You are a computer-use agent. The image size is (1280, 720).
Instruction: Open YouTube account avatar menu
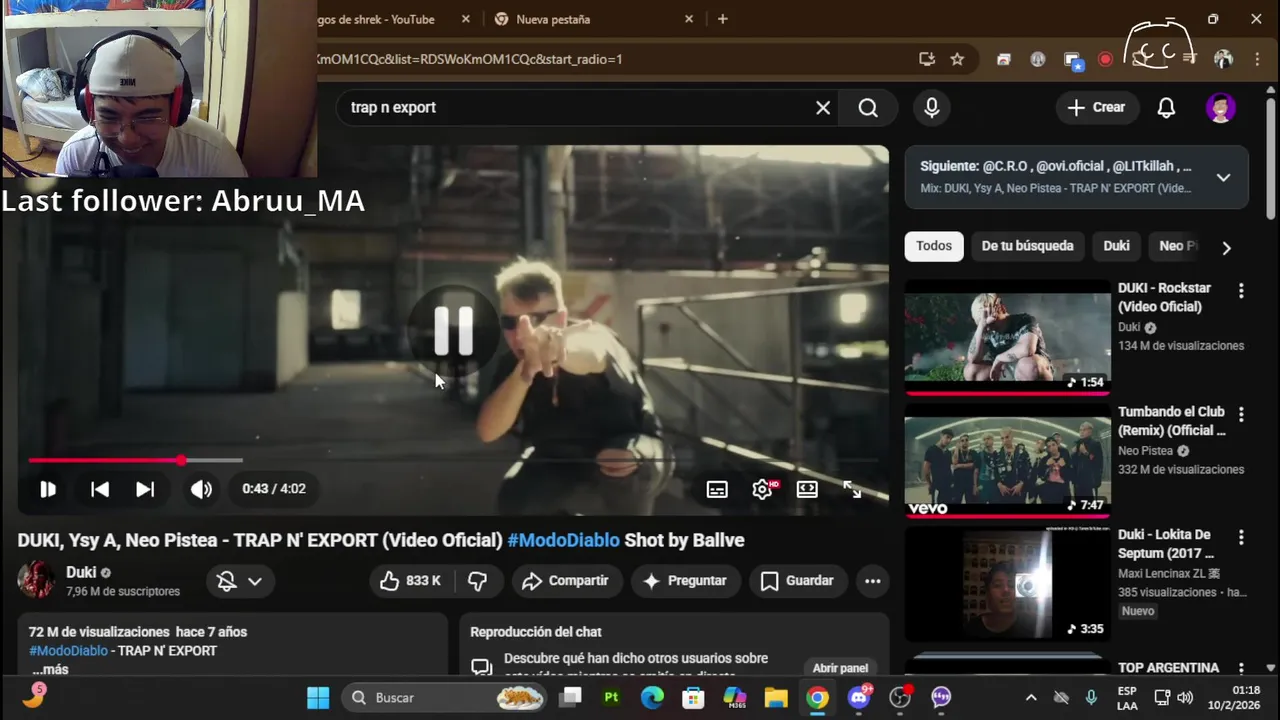(x=1220, y=108)
